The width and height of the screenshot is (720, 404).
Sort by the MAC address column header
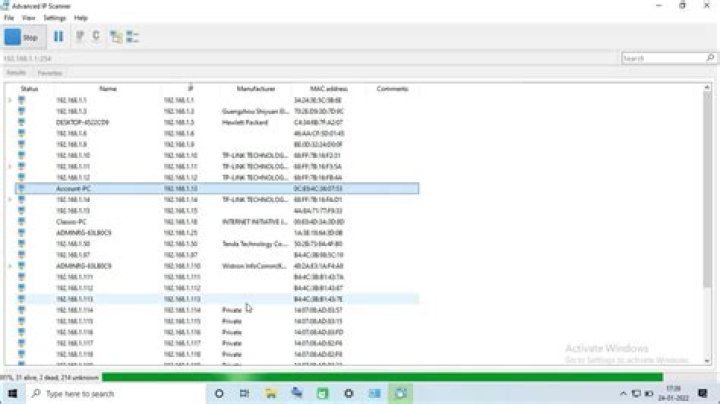329,89
